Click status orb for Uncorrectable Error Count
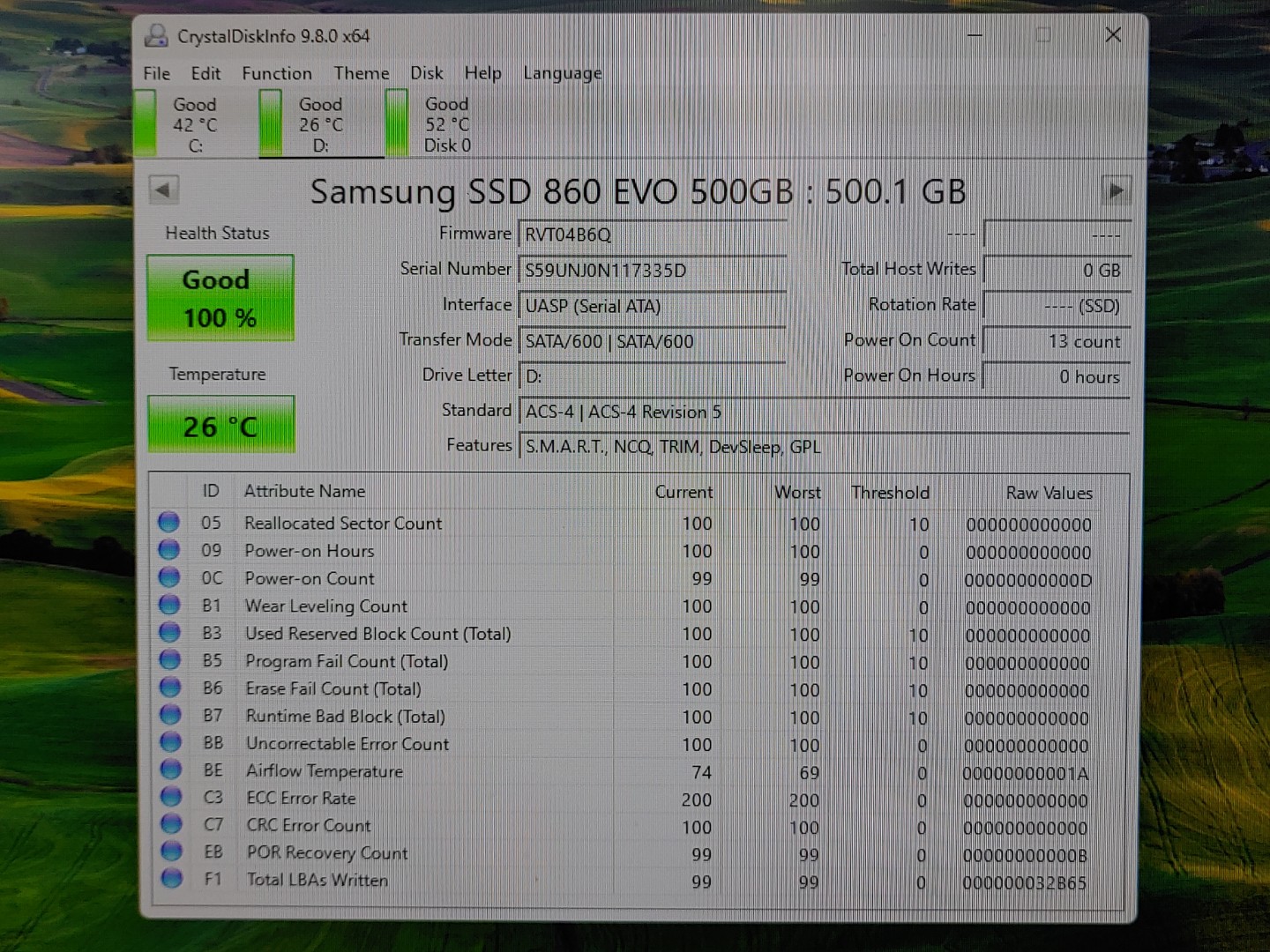Image resolution: width=1270 pixels, height=952 pixels. coord(170,742)
